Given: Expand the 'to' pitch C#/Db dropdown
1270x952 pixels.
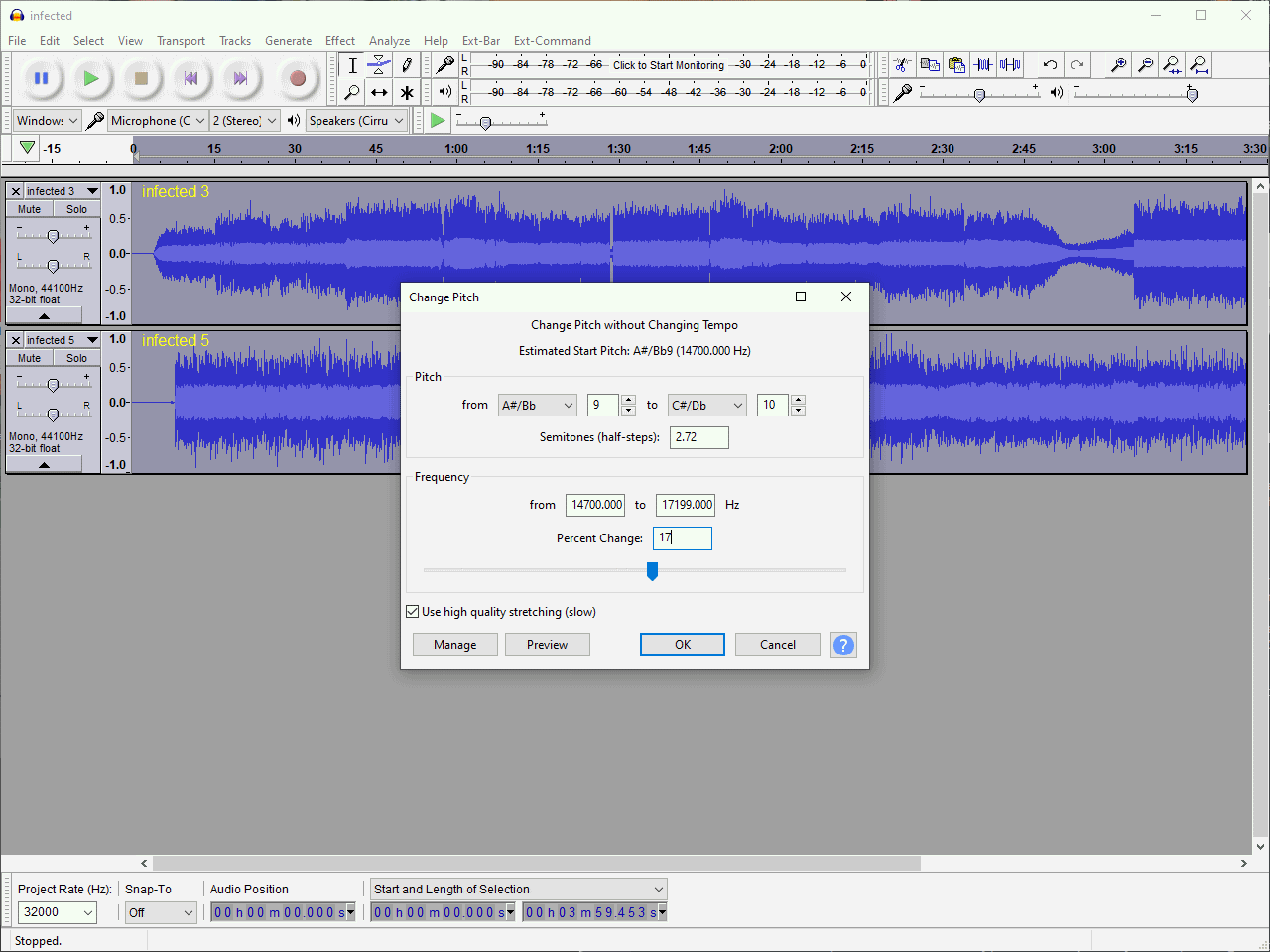Looking at the screenshot, I should click(706, 405).
